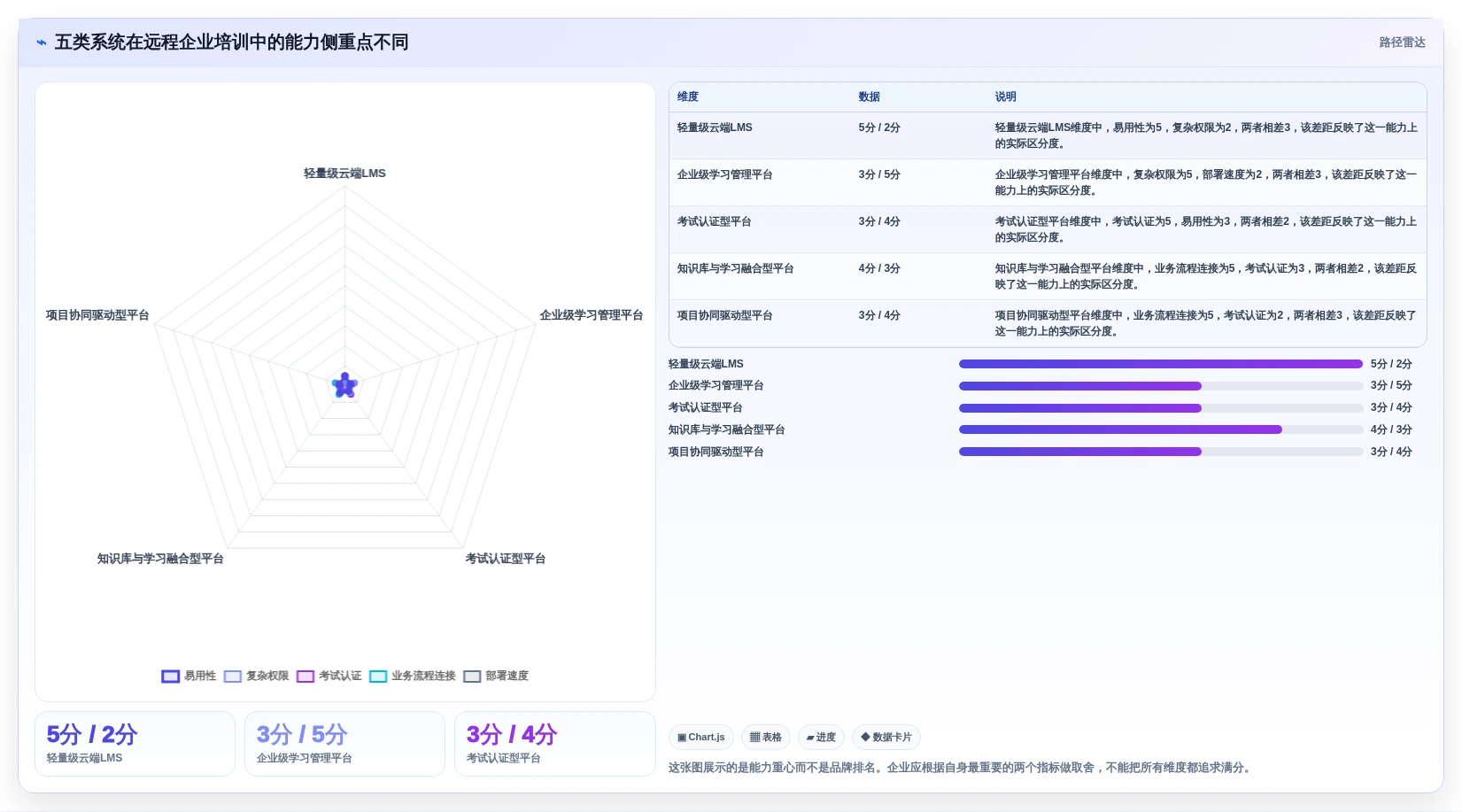This screenshot has height=812, width=1462.
Task: Click the footer note 这张图展示的是能力重心
Action: click(960, 768)
